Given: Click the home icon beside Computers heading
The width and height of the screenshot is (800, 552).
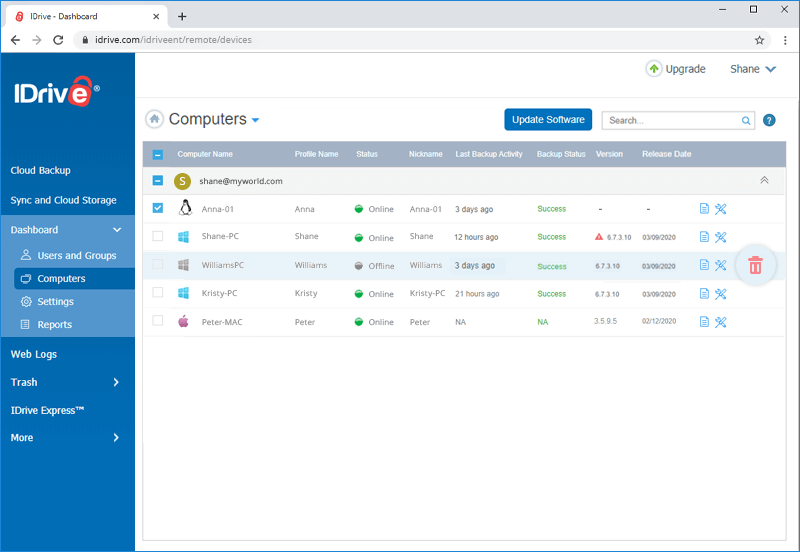Looking at the screenshot, I should click(x=154, y=119).
